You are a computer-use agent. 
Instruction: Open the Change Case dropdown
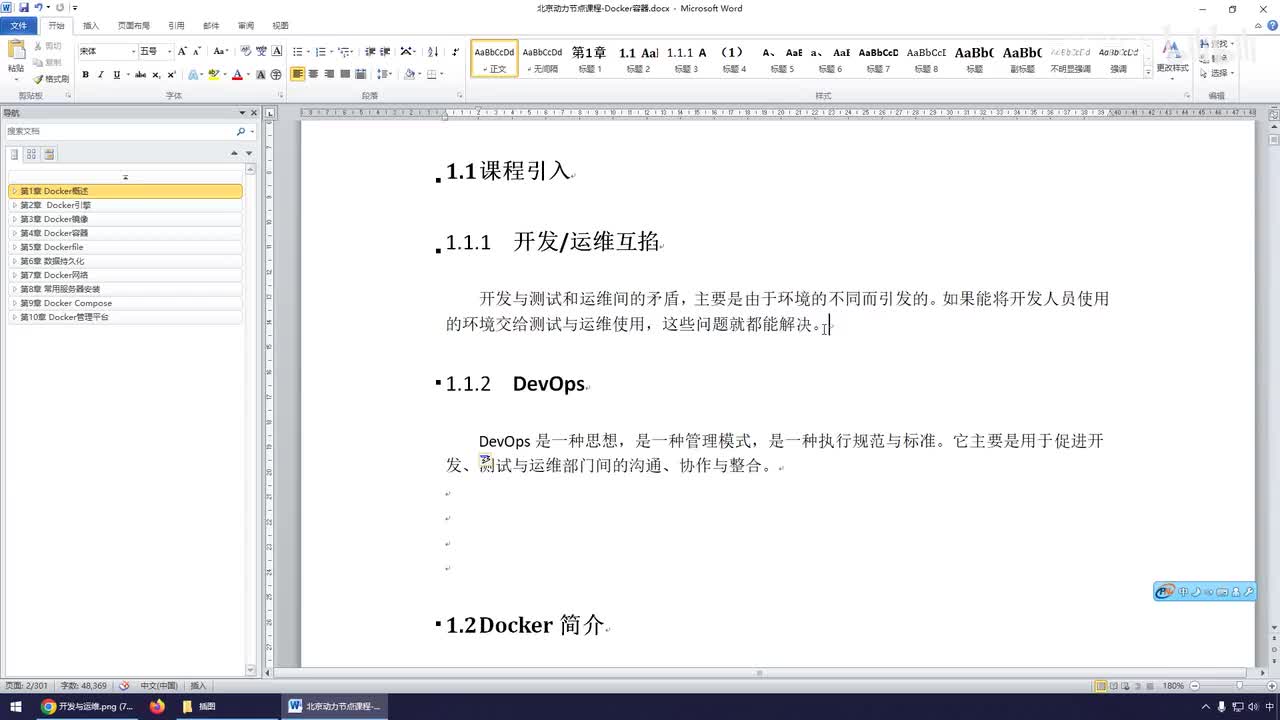pos(220,51)
